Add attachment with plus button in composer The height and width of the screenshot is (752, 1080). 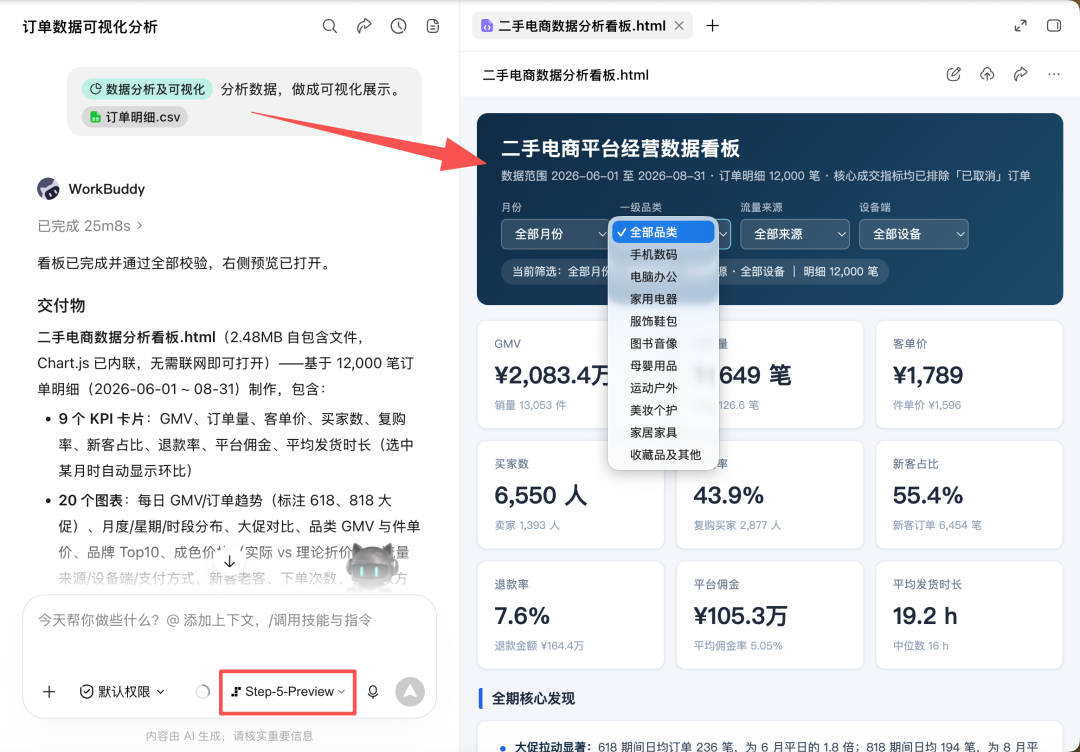tap(49, 691)
